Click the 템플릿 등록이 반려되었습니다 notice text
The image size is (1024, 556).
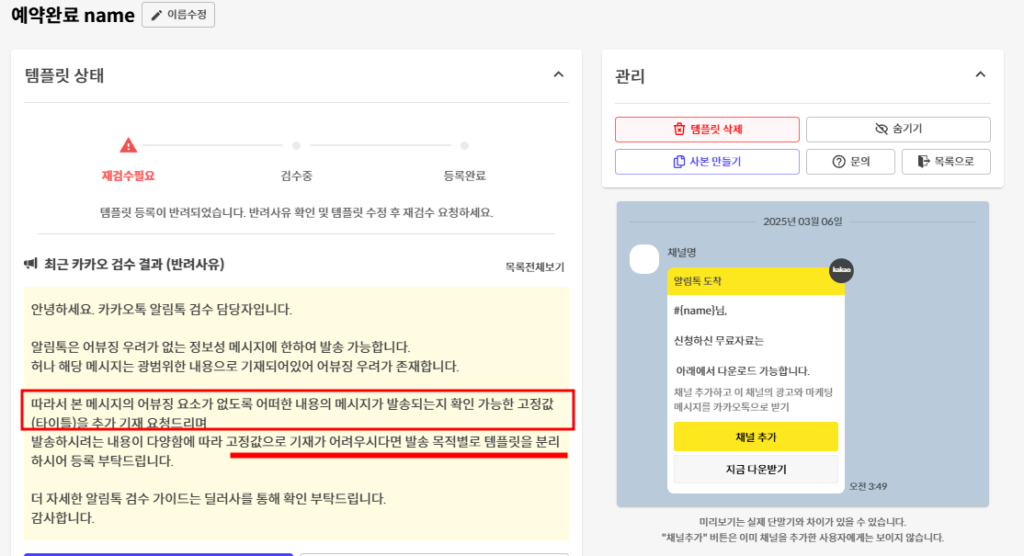(296, 212)
